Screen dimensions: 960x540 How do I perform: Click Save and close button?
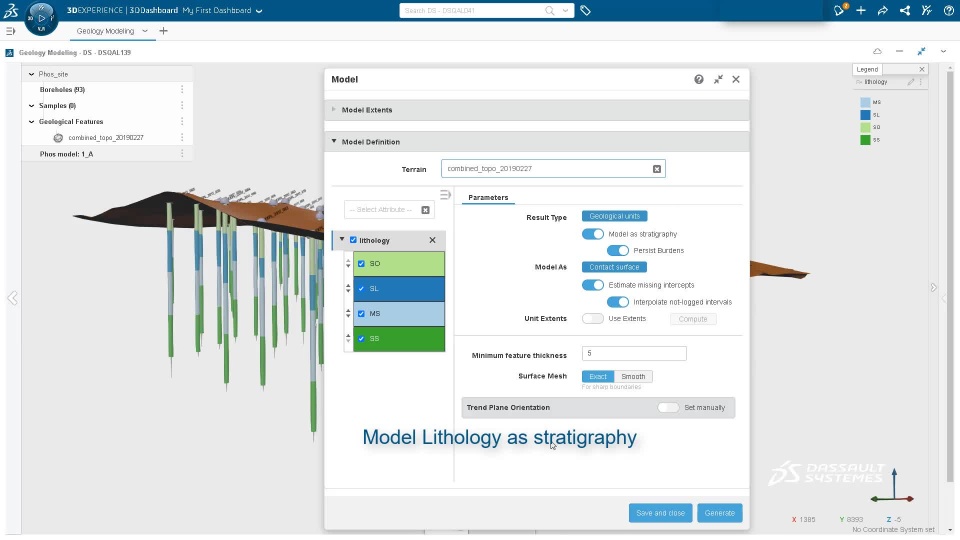[660, 513]
